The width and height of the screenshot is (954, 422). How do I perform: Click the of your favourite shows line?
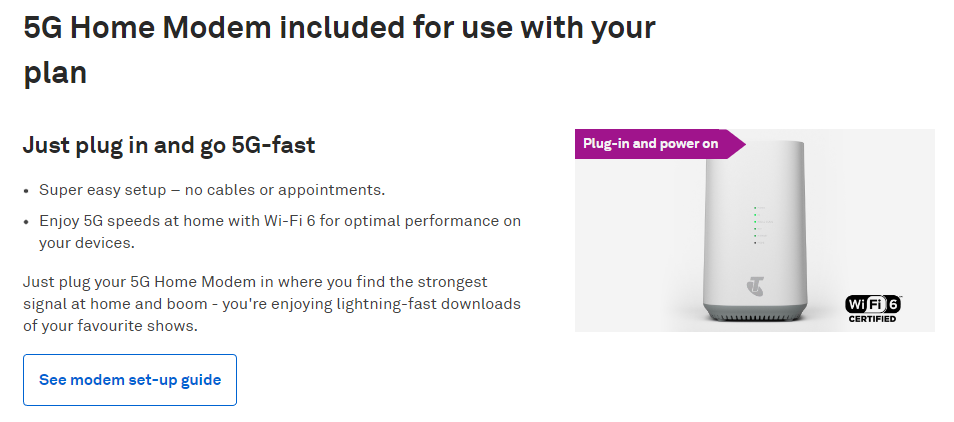coord(111,325)
